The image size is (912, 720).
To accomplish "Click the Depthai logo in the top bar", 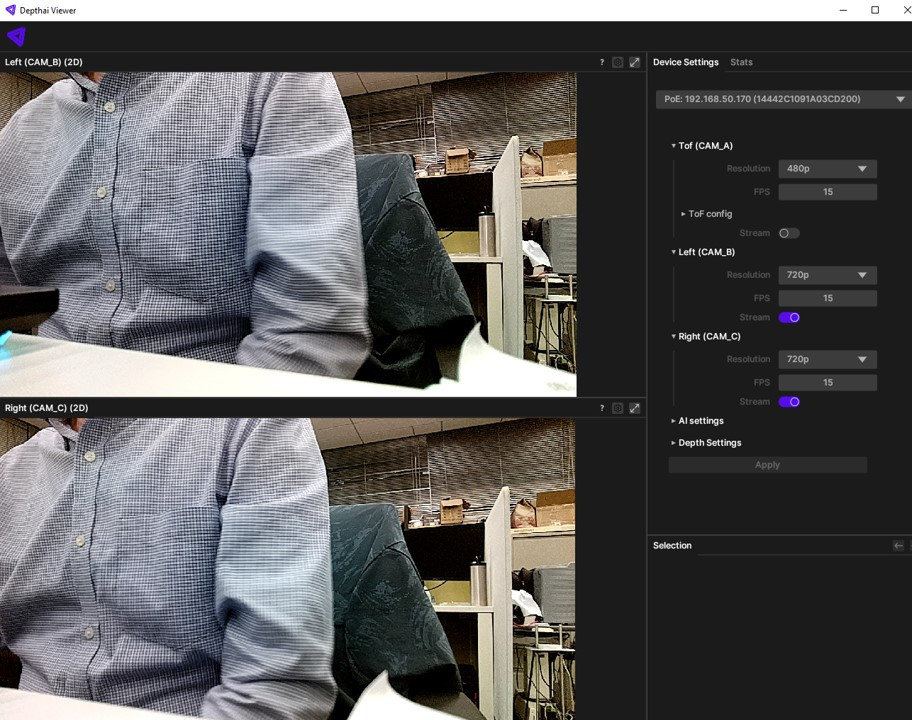I will point(16,37).
